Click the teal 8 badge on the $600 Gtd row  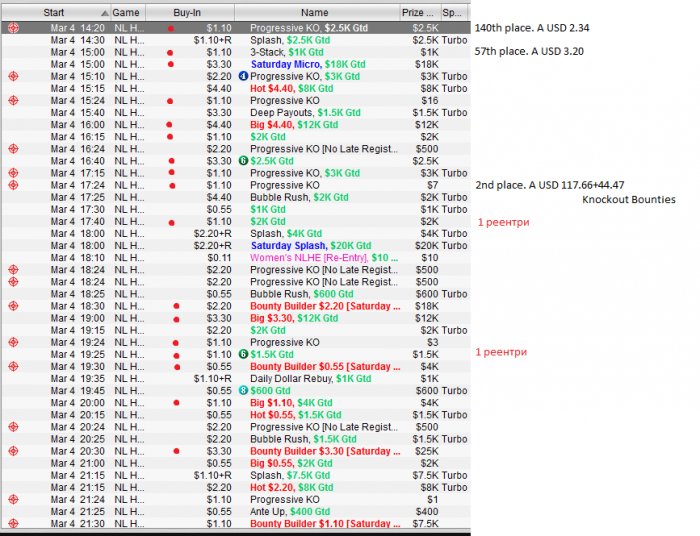(243, 391)
